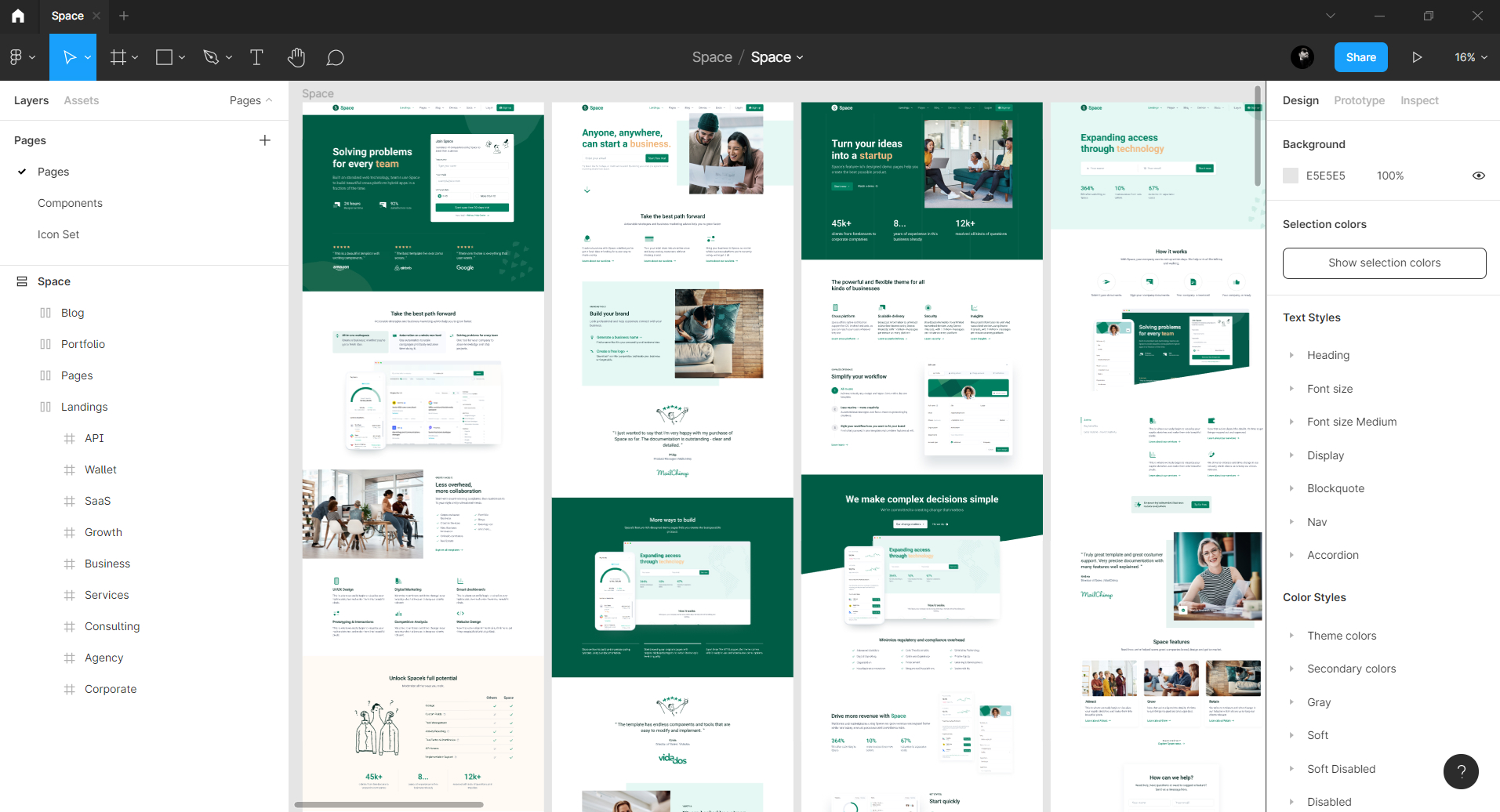Select the Move tool

pyautogui.click(x=69, y=57)
